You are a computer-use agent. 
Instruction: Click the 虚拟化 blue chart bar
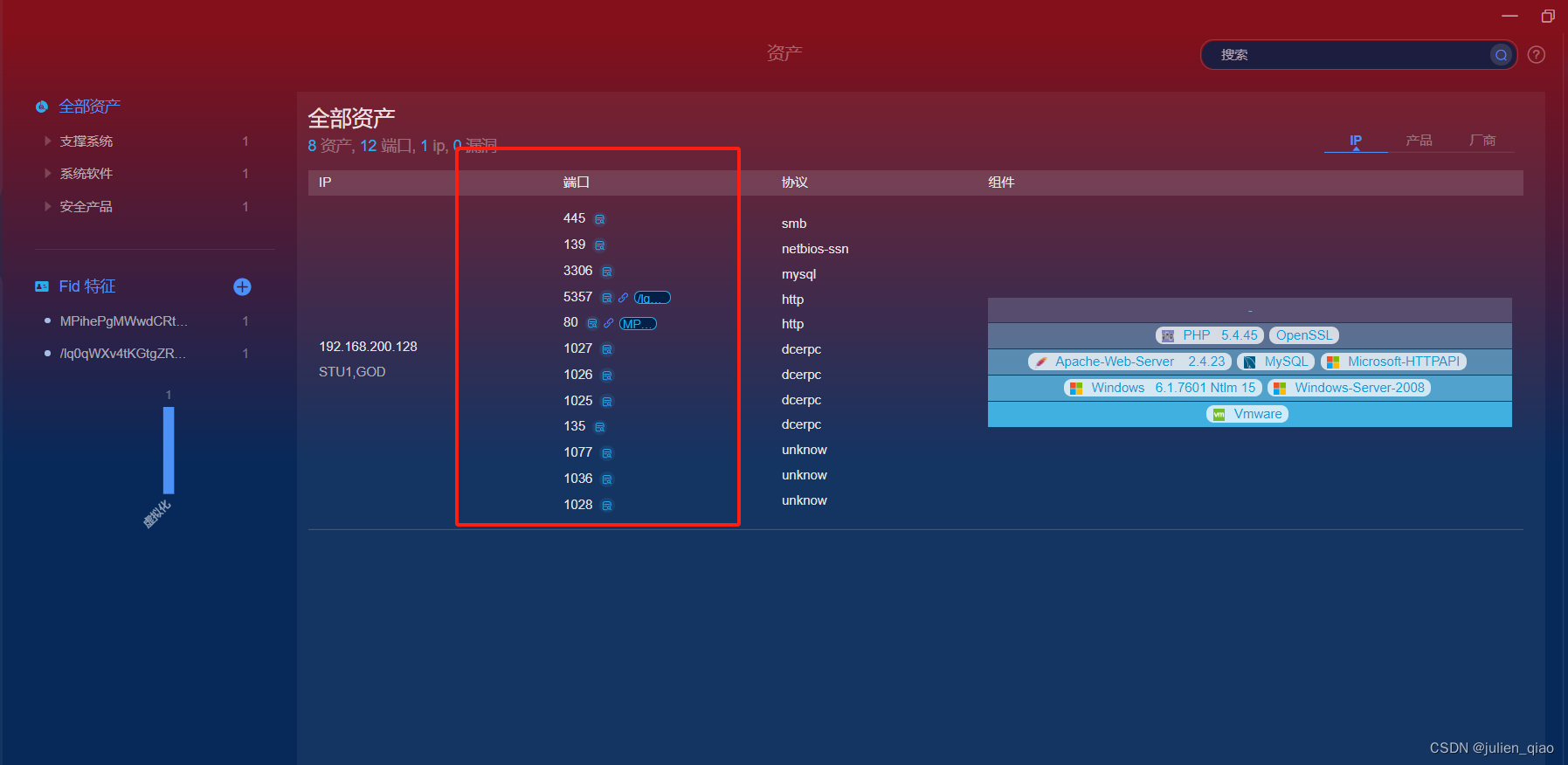[169, 451]
